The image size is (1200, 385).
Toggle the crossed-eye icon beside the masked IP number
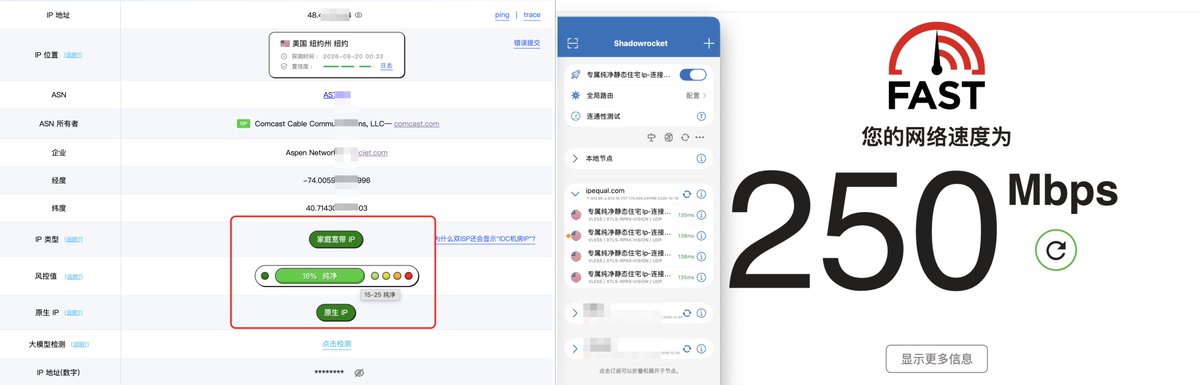click(x=359, y=372)
